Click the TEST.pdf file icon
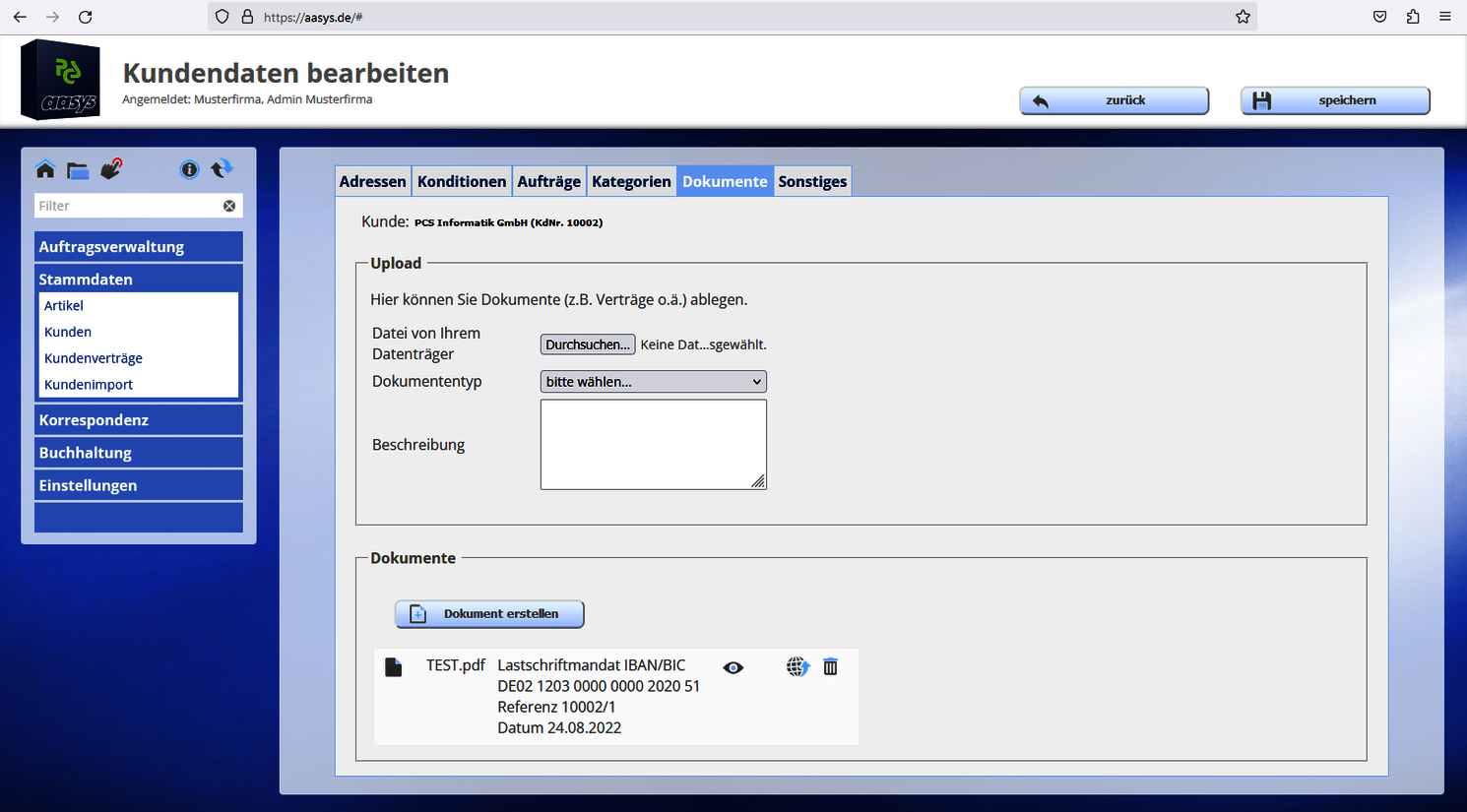Image resolution: width=1467 pixels, height=812 pixels. 394,667
